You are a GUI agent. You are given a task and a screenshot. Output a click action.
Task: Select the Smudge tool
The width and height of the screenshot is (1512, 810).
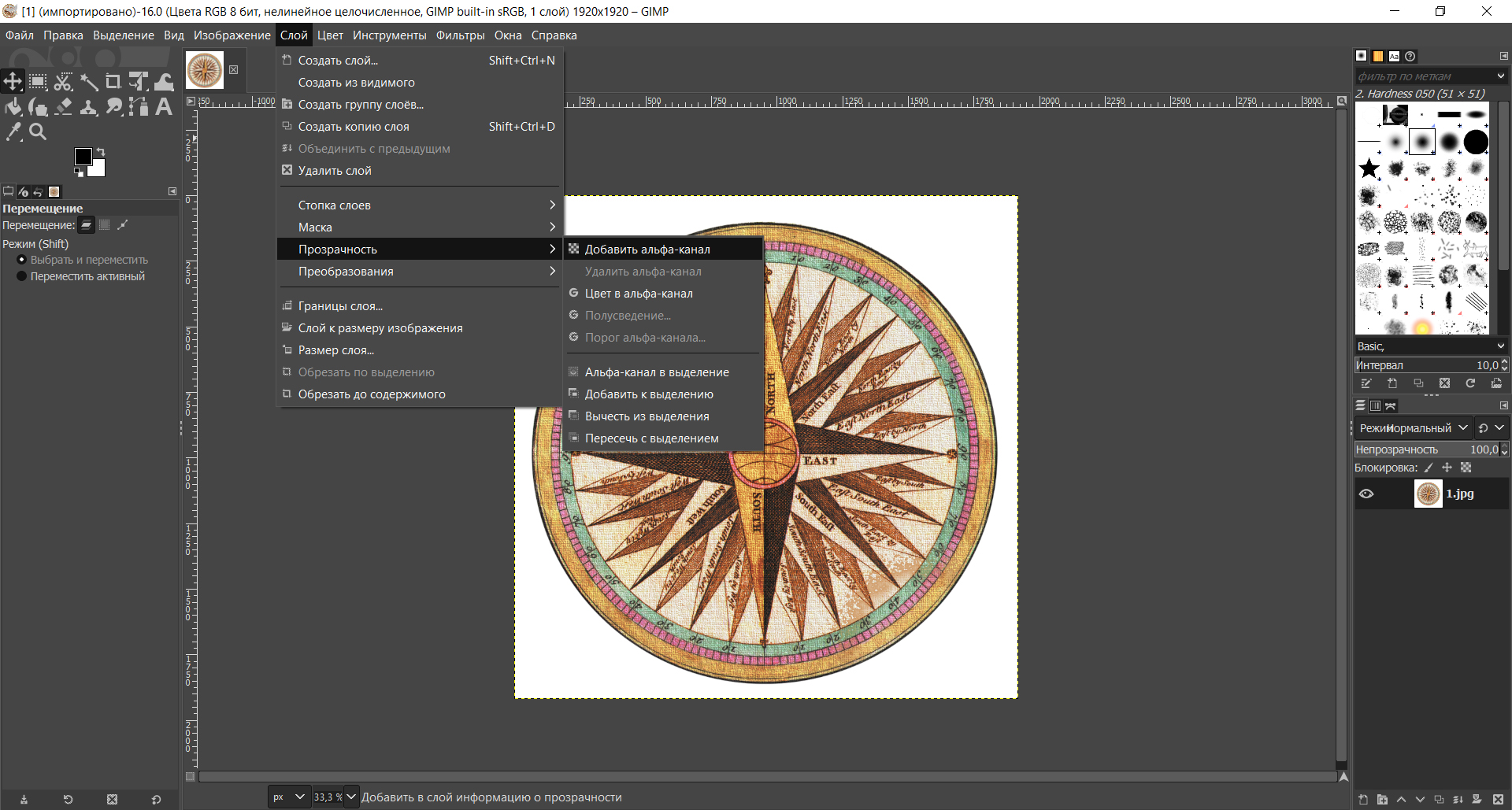113,106
